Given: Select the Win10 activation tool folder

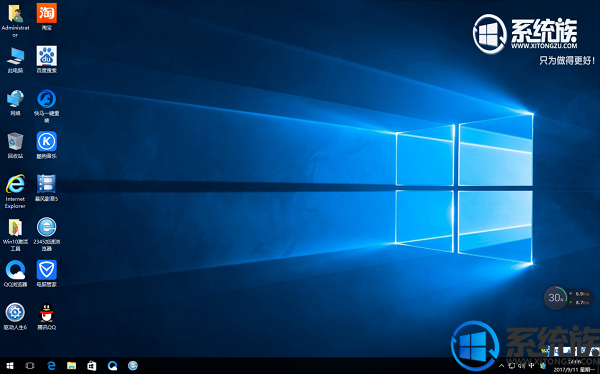Looking at the screenshot, I should coord(15,234).
